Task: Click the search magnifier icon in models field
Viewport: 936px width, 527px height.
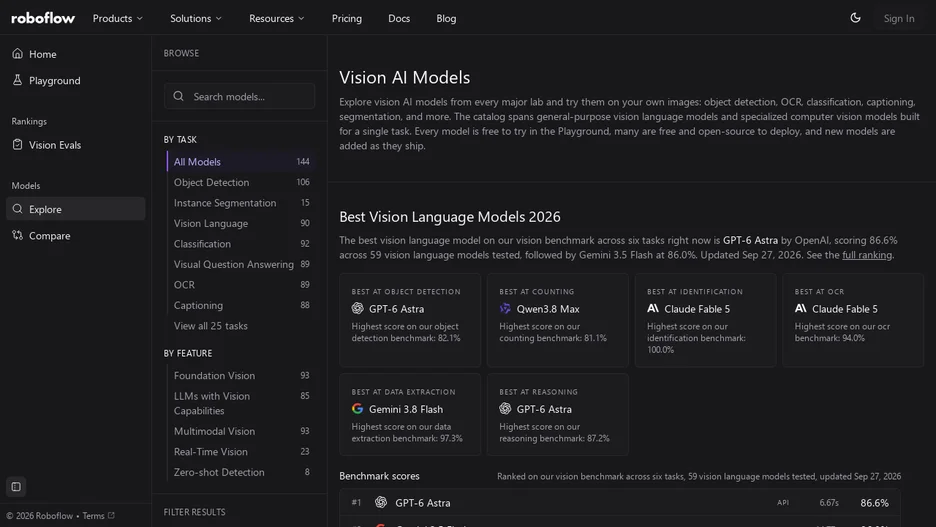Action: coord(178,96)
